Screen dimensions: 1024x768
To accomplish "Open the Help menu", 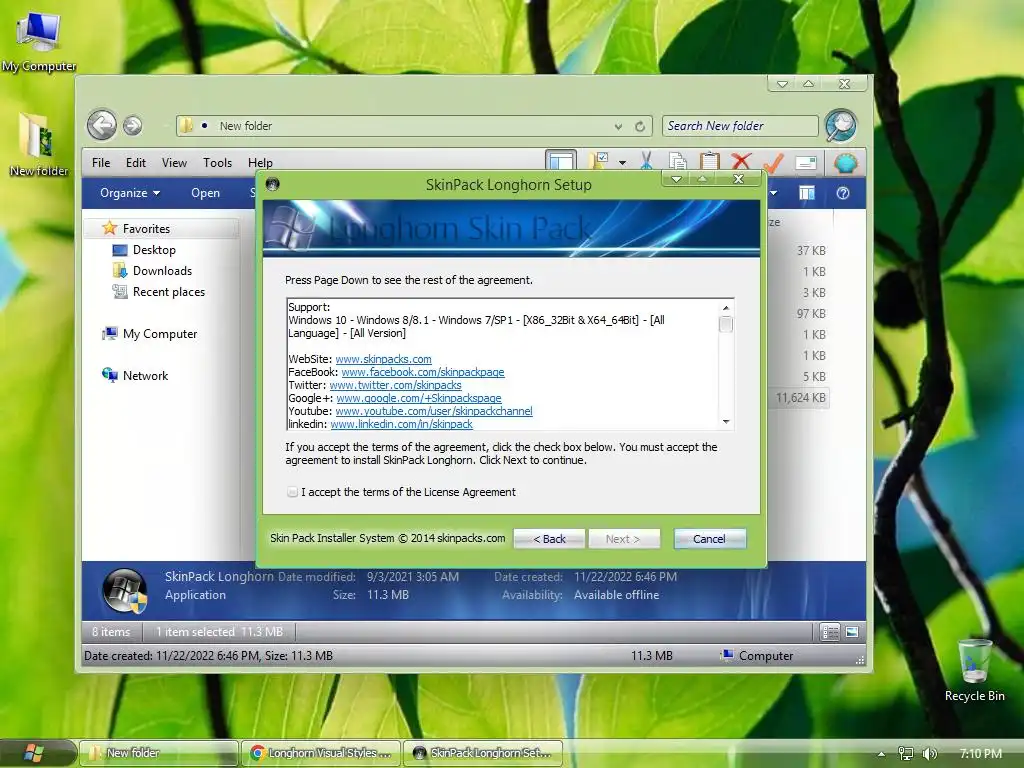I will click(x=260, y=163).
